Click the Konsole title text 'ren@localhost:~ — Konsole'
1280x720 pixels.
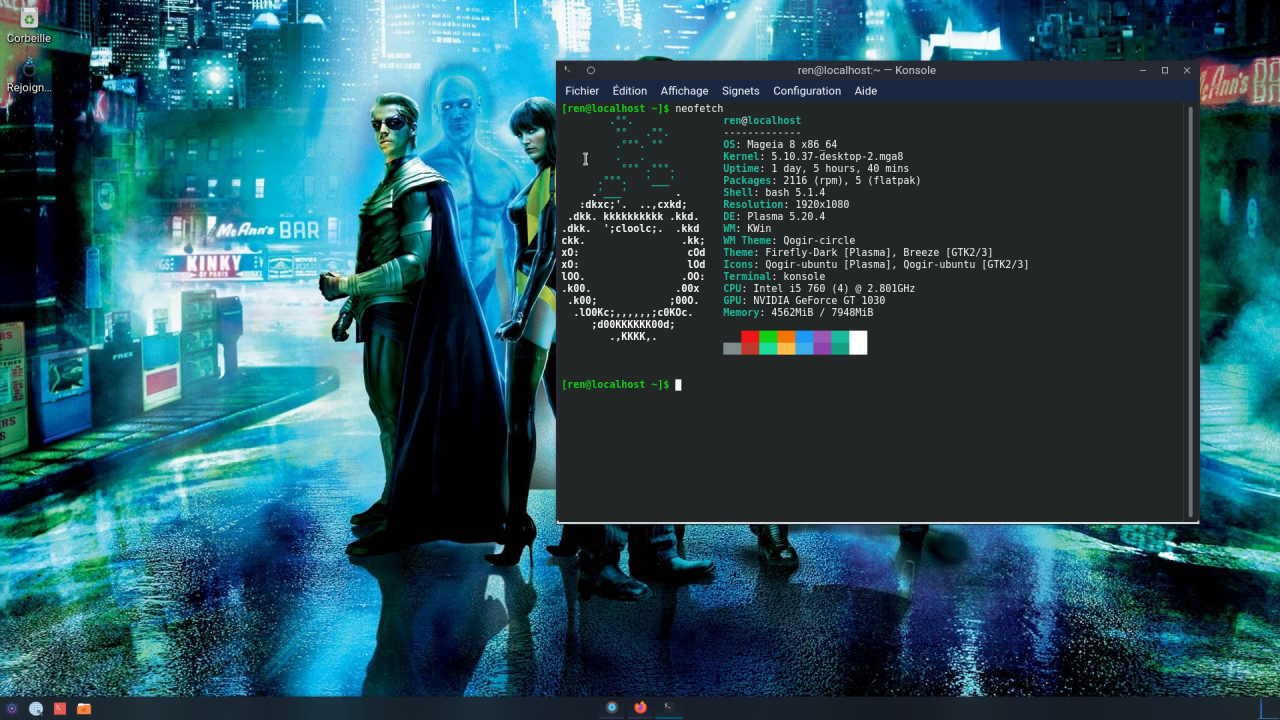click(867, 70)
